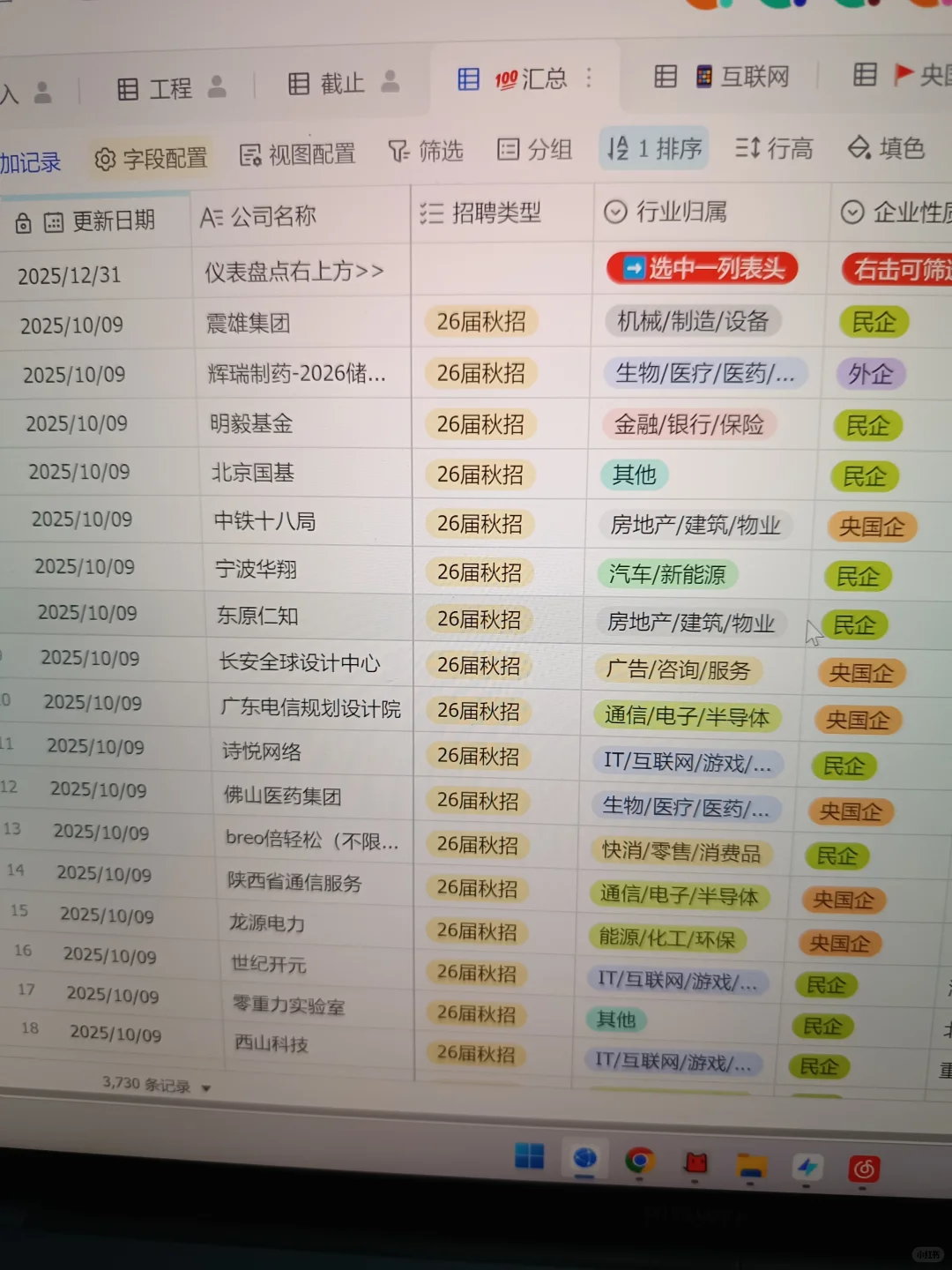Image resolution: width=952 pixels, height=1270 pixels.
Task: Click the 机械/制造/设备 industry tag
Action: (693, 322)
